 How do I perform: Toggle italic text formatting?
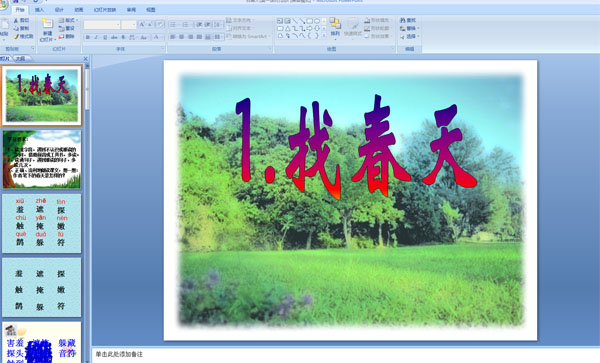96,37
